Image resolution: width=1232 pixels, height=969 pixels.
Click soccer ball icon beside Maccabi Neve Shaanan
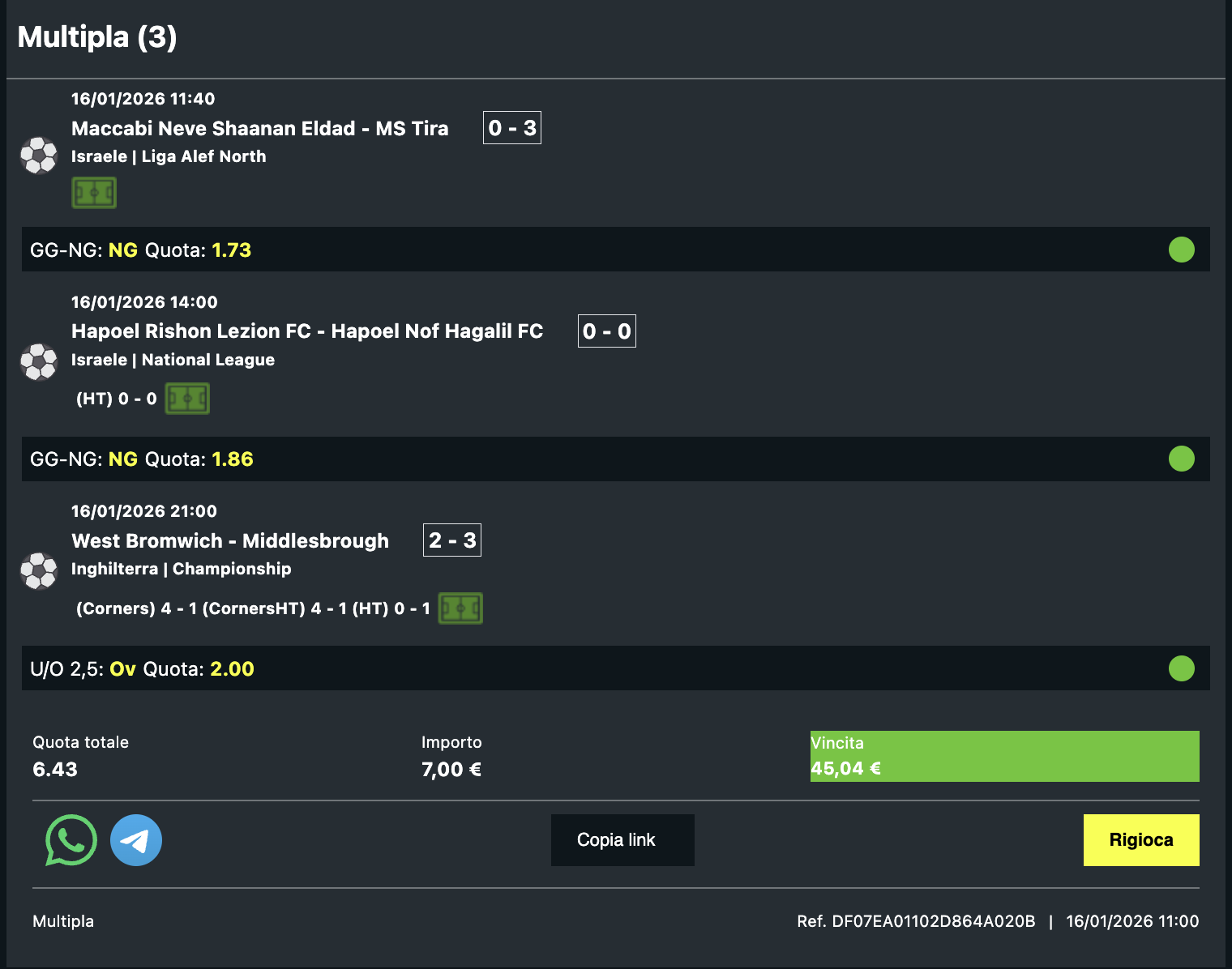click(x=39, y=156)
